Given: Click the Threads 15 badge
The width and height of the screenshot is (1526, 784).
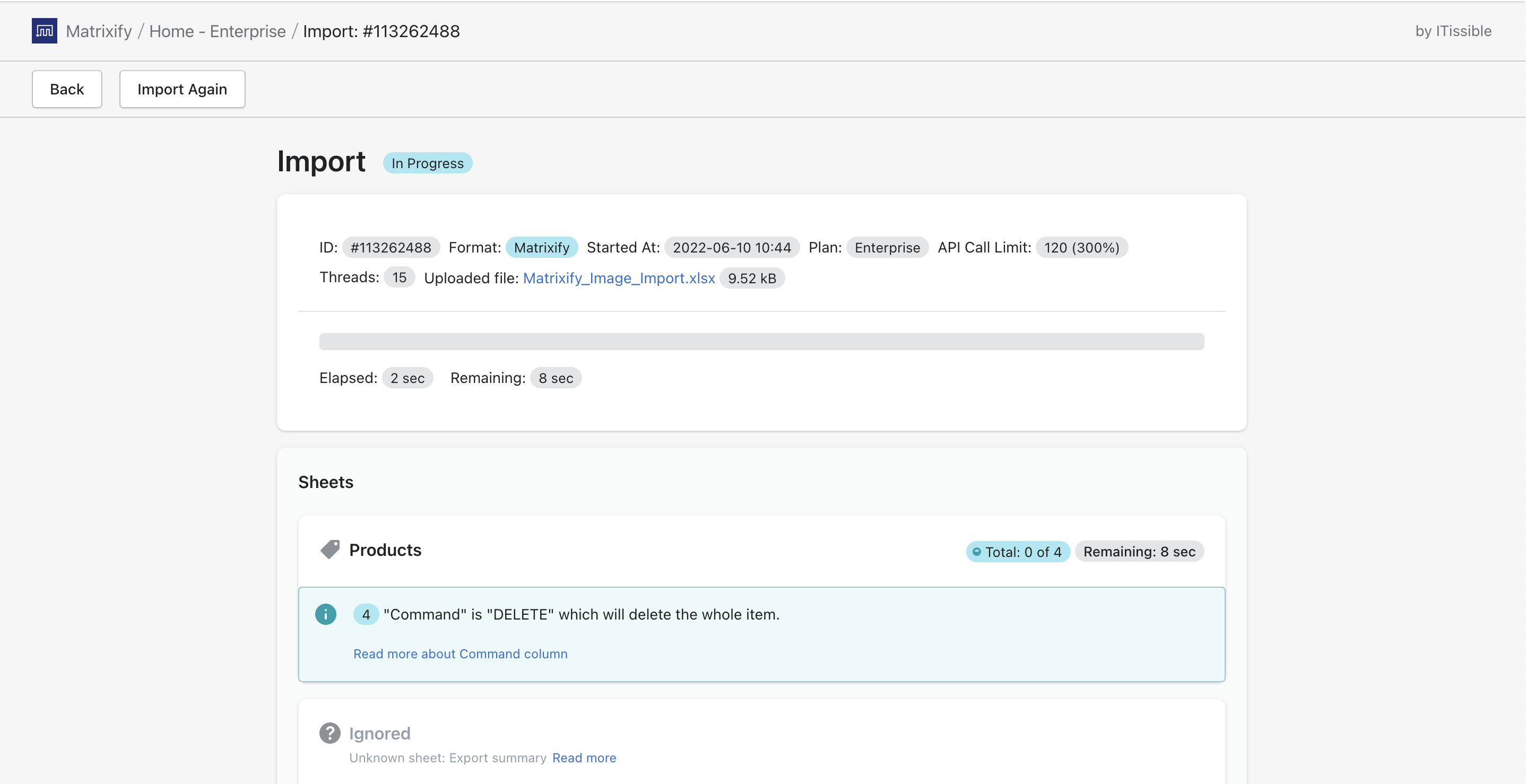Looking at the screenshot, I should click(399, 277).
